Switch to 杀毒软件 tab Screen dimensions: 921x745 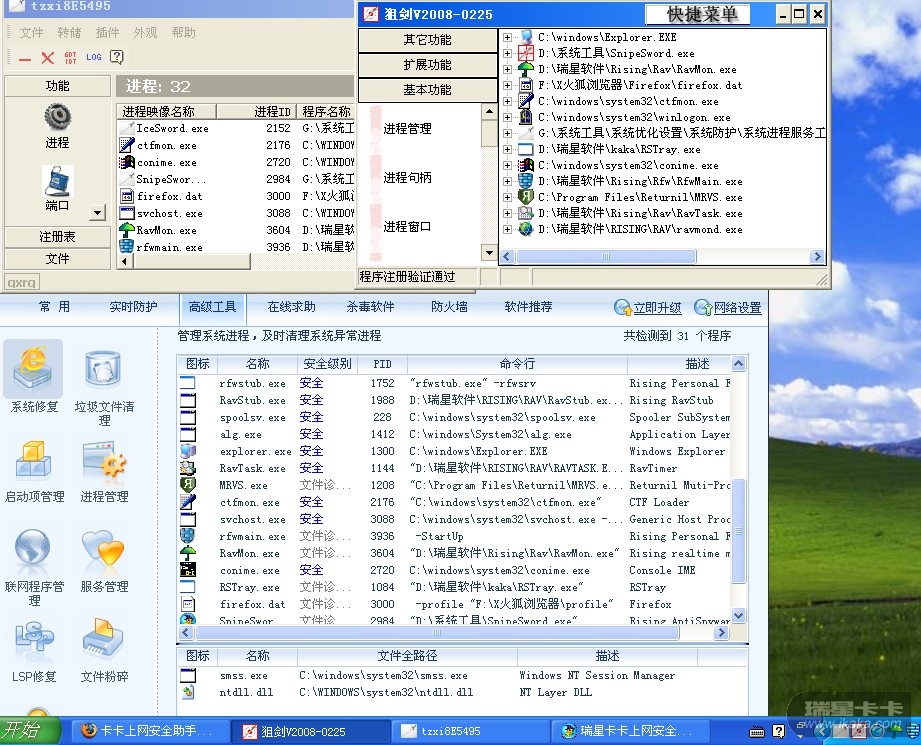(370, 307)
